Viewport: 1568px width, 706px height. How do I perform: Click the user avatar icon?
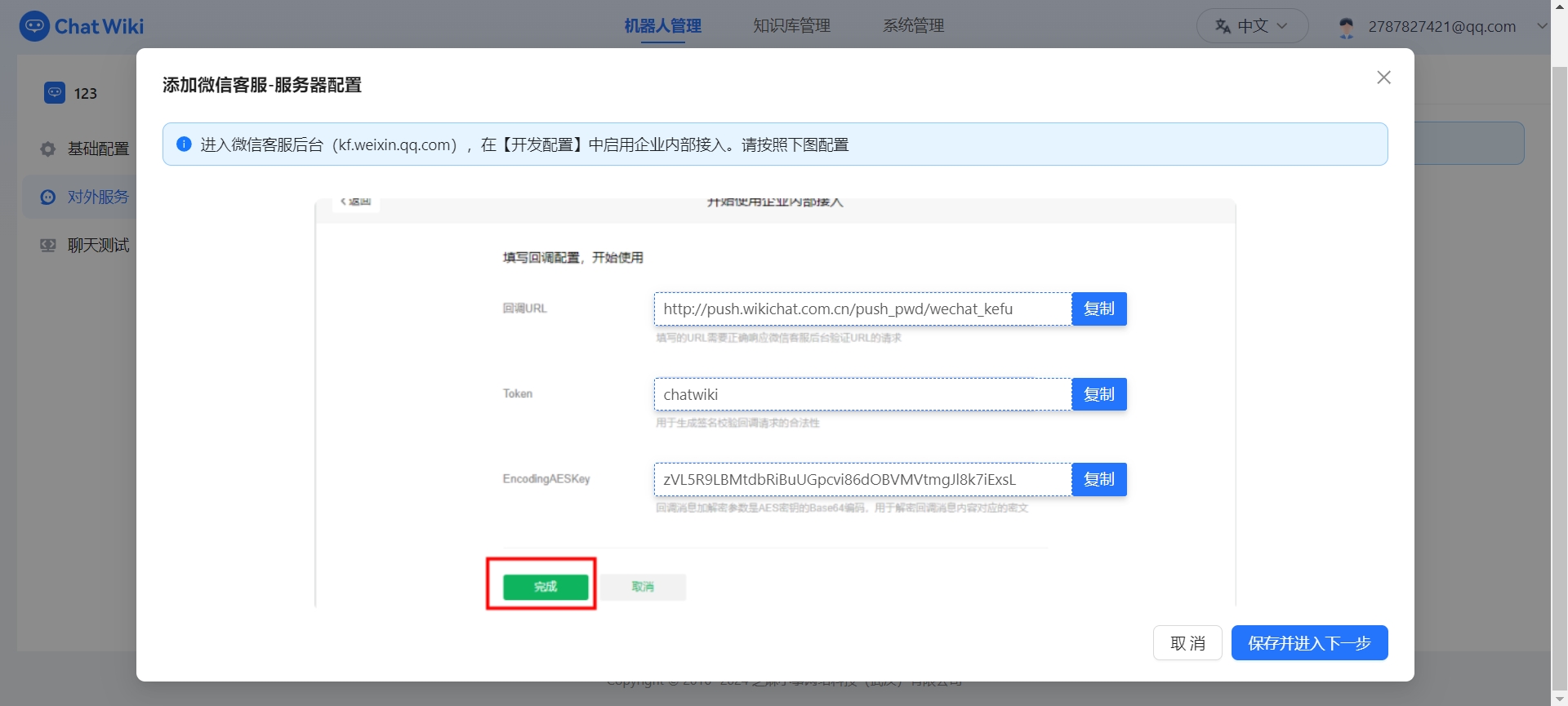[x=1347, y=27]
